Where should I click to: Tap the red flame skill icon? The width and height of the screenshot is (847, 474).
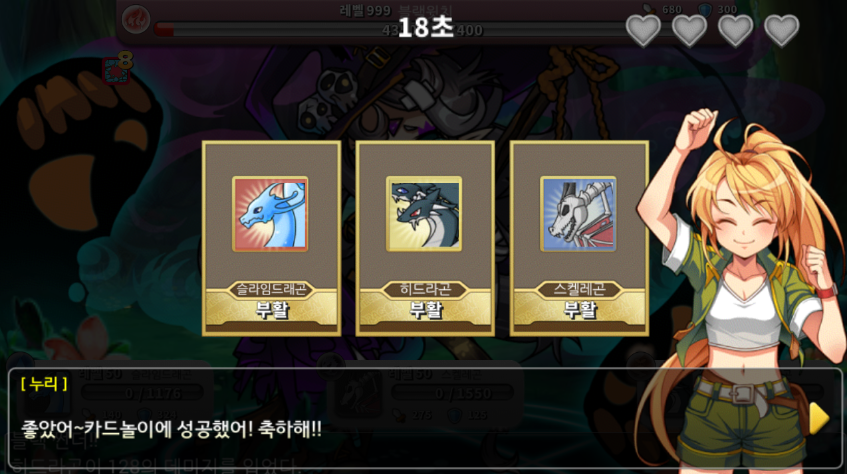click(x=136, y=19)
